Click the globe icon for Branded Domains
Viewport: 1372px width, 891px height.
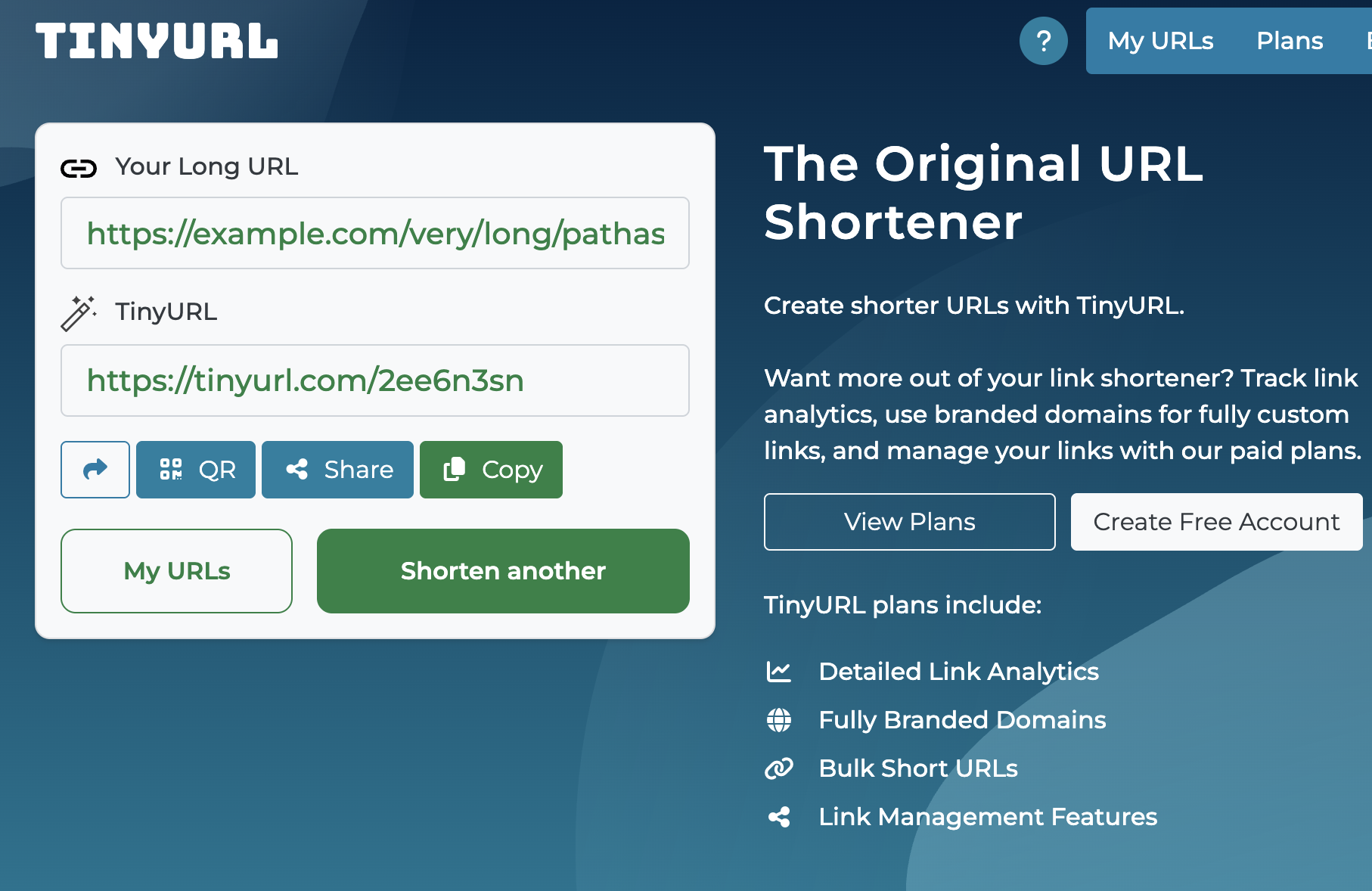pos(779,720)
